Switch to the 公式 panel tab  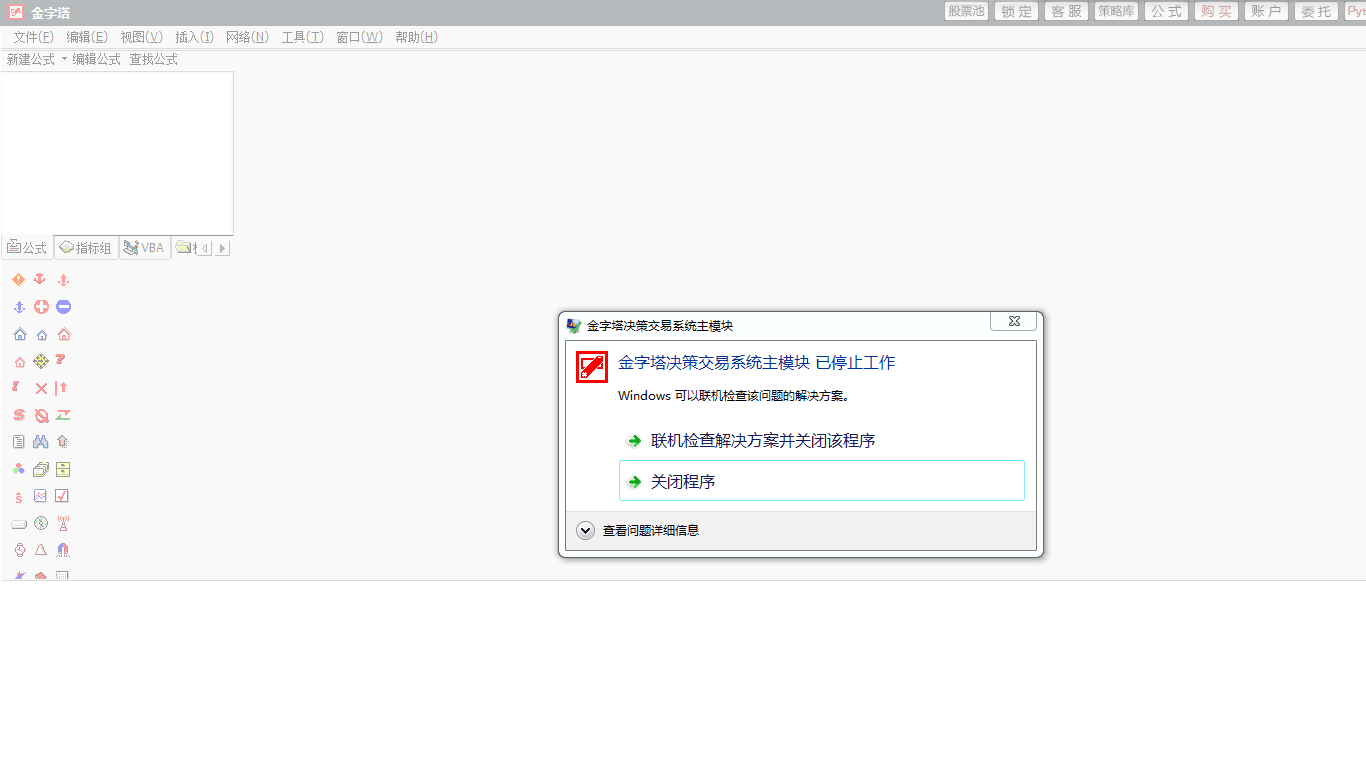(x=27, y=248)
